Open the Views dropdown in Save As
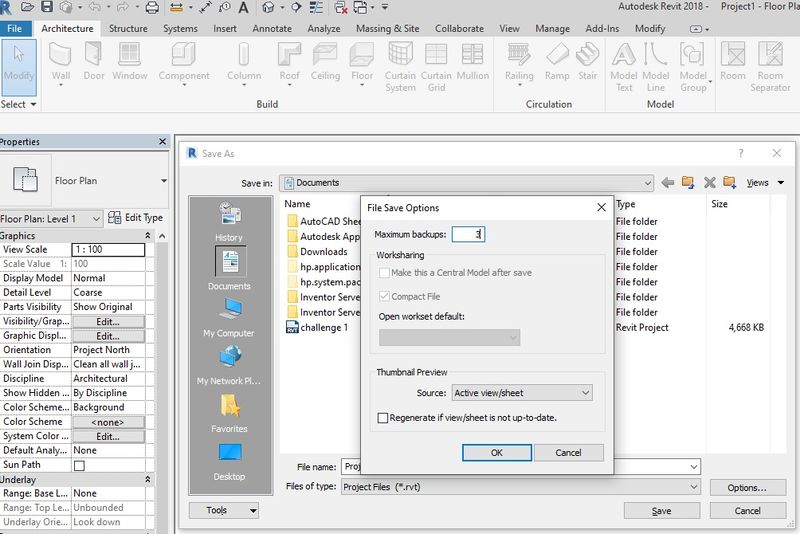 (x=765, y=183)
